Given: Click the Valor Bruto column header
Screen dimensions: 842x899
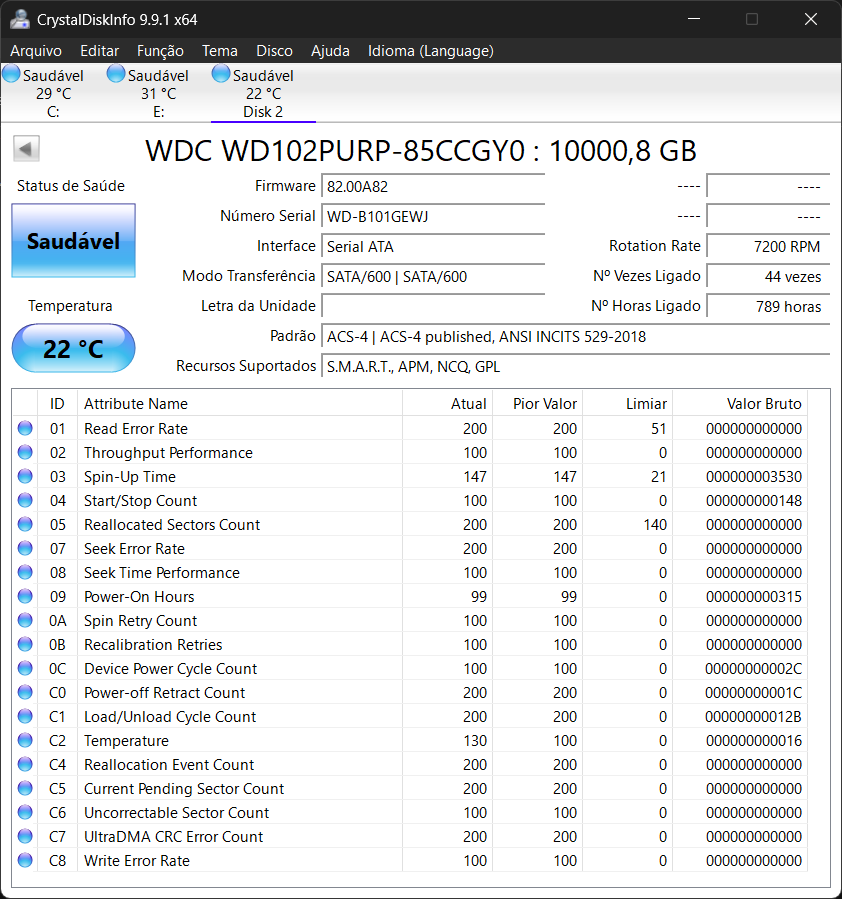Looking at the screenshot, I should 740,403.
